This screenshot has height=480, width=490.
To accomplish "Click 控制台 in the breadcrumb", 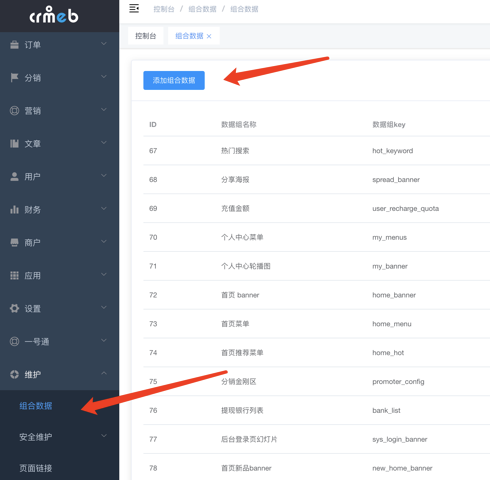I will pyautogui.click(x=164, y=9).
